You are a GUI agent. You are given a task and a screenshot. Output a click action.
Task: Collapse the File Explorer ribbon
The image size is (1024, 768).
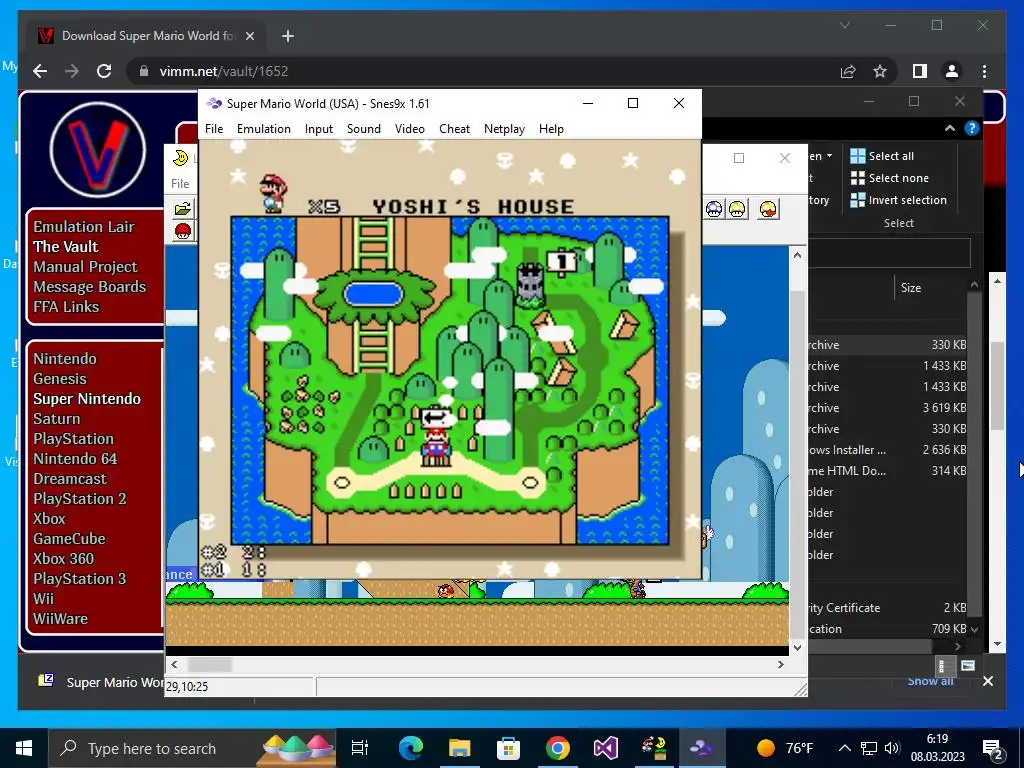pos(950,129)
